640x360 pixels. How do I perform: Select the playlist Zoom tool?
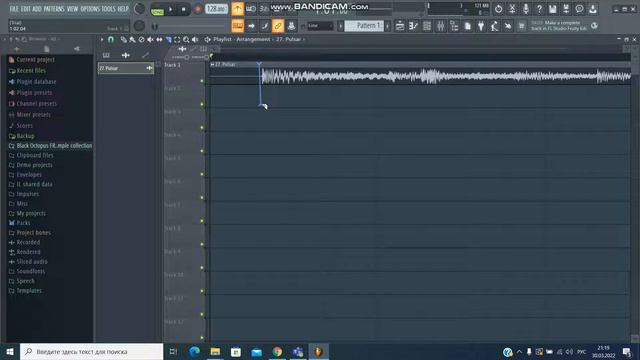(x=186, y=40)
